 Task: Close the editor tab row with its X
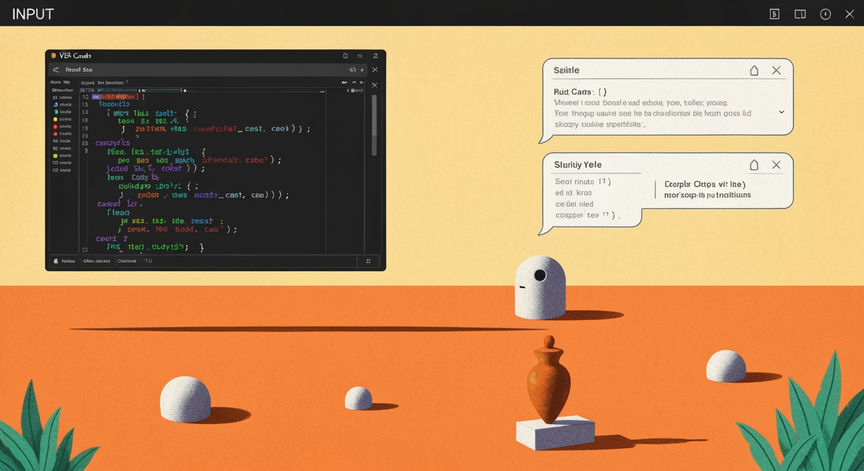(375, 85)
